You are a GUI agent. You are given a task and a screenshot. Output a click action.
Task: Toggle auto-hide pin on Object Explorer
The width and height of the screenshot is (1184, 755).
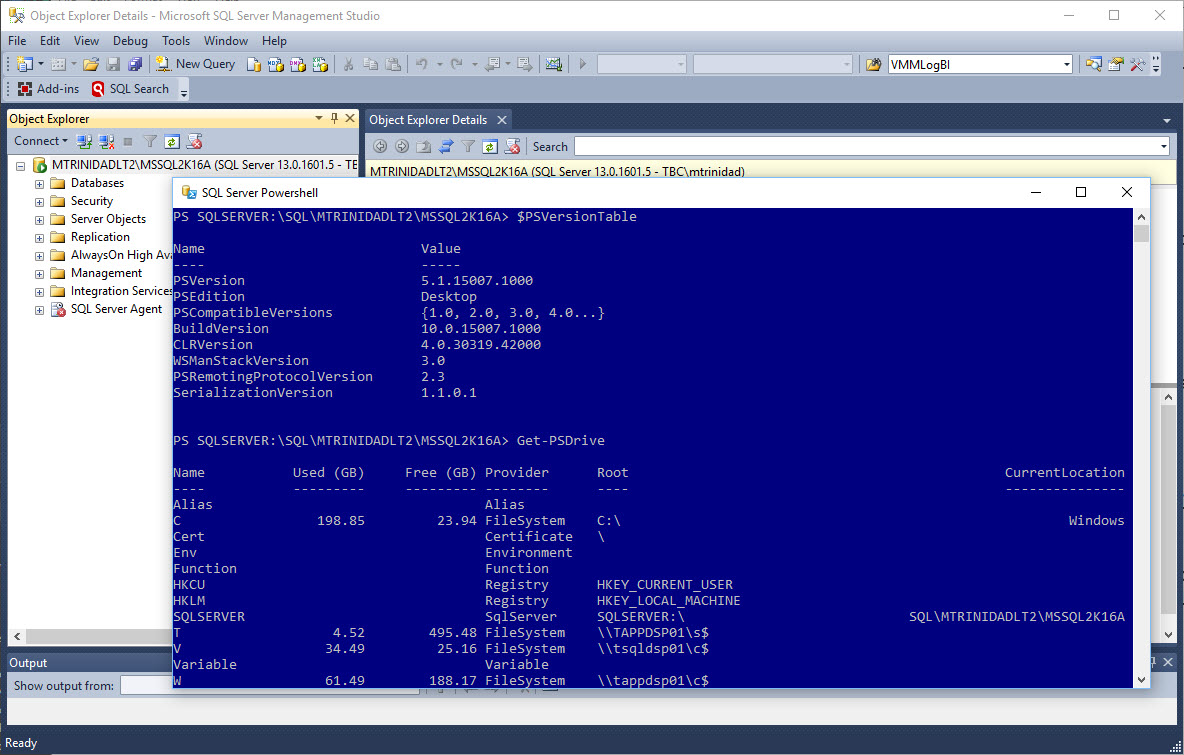point(335,119)
